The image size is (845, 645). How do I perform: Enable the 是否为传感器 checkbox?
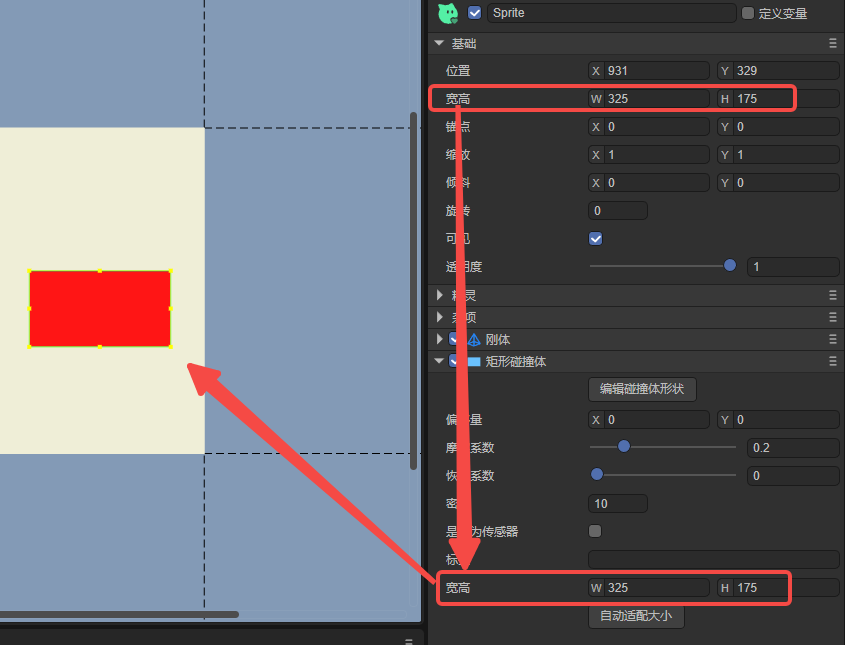(x=596, y=531)
